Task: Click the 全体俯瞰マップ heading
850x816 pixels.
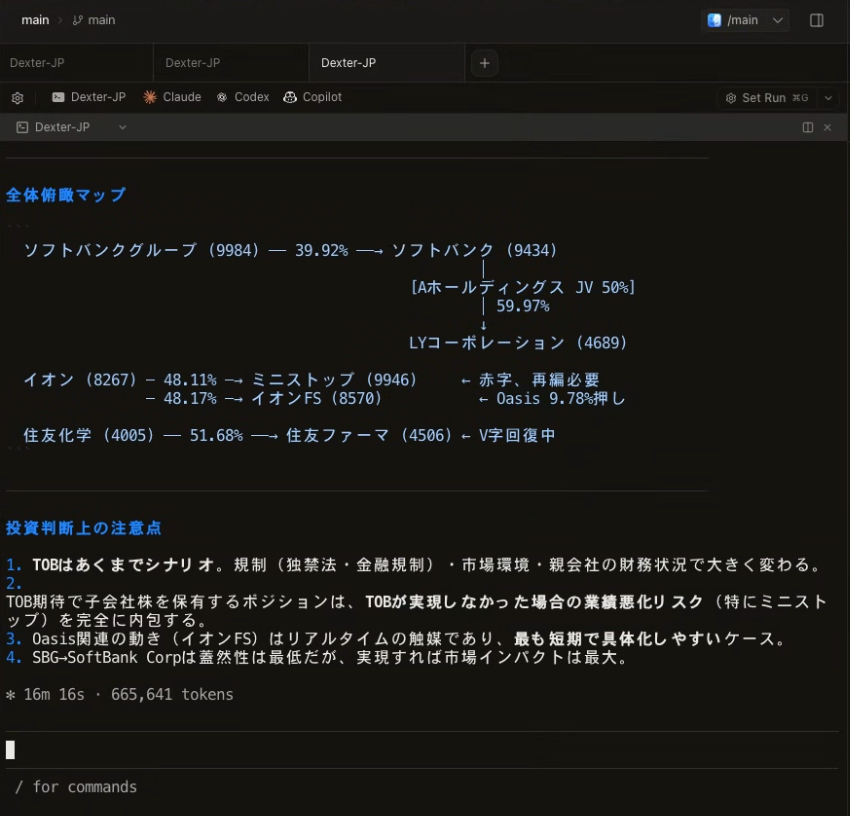Action: click(66, 195)
